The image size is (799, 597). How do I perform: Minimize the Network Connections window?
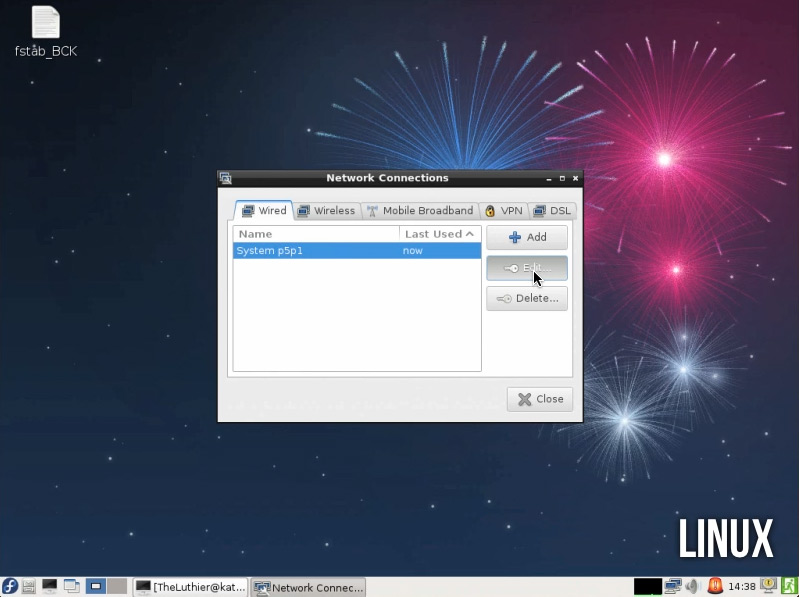point(549,179)
